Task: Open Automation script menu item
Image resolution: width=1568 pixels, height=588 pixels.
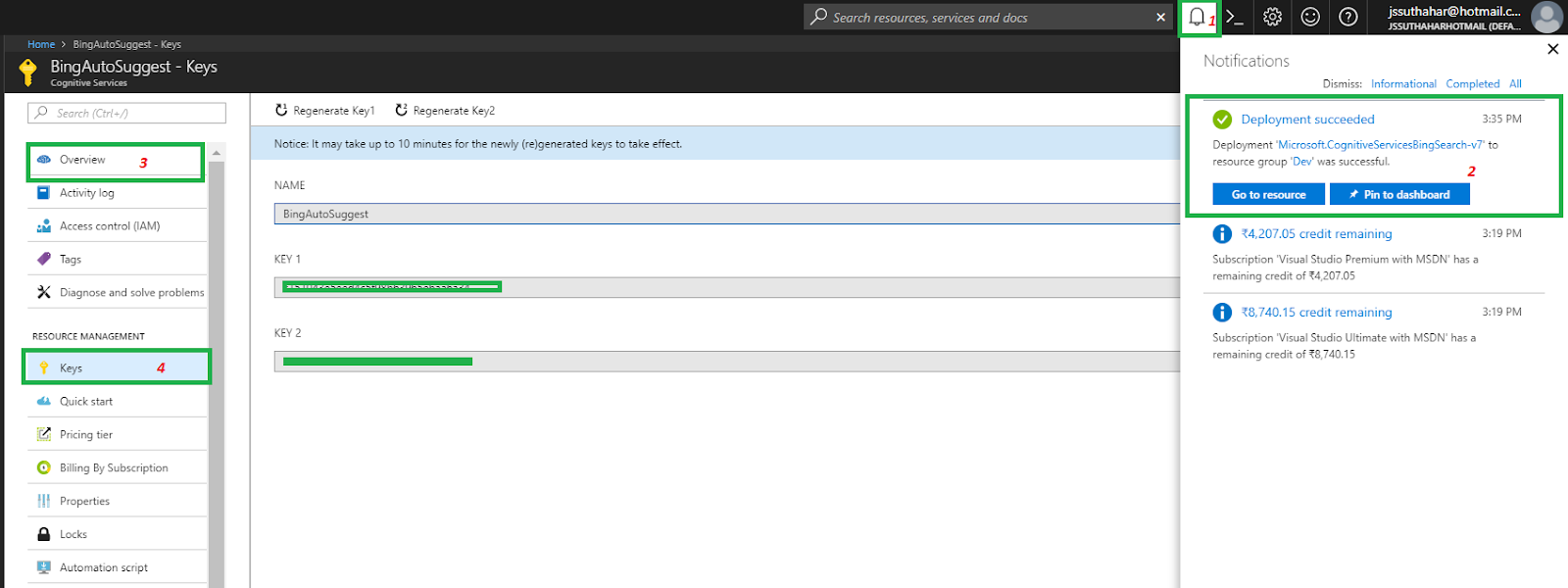Action: click(118, 567)
